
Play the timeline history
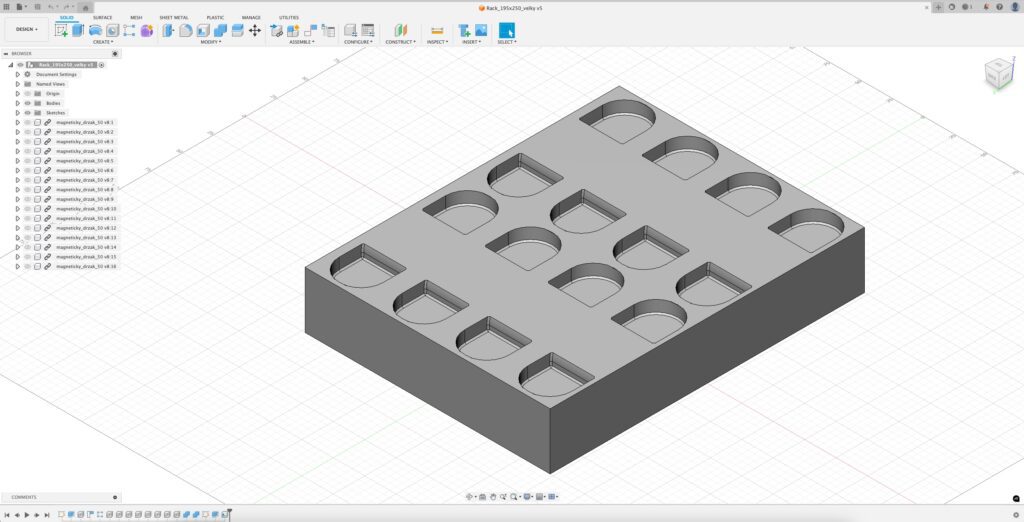[x=27, y=515]
